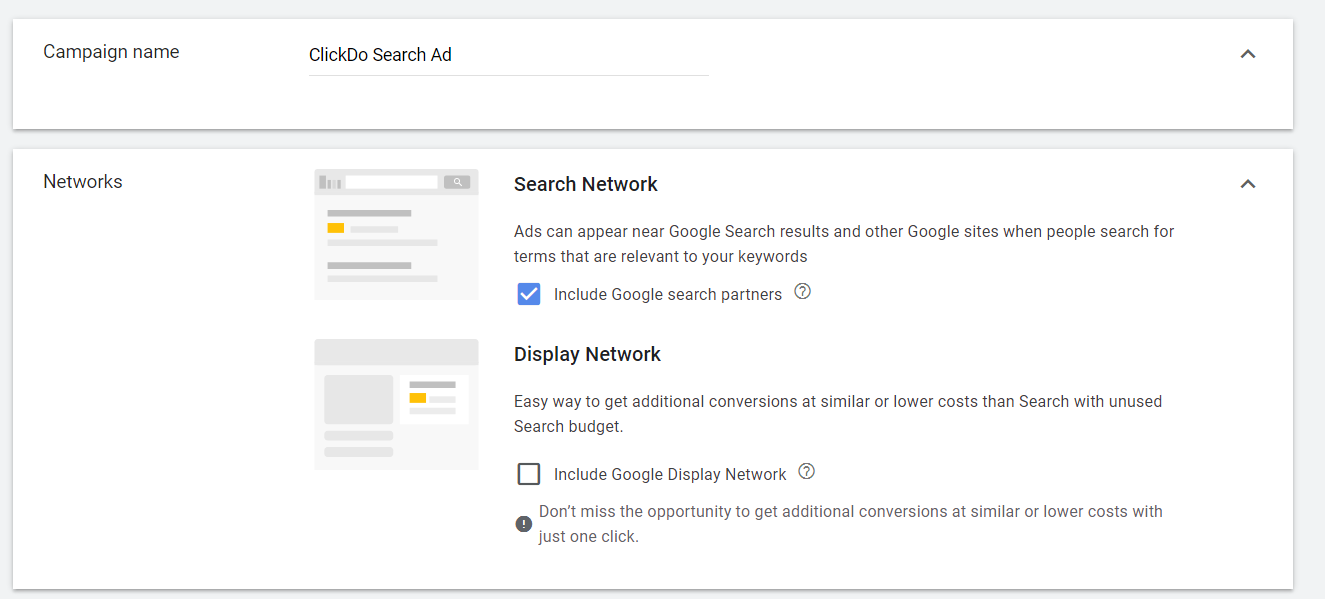
Task: Open help icon beside Google Display Network
Action: (x=807, y=472)
